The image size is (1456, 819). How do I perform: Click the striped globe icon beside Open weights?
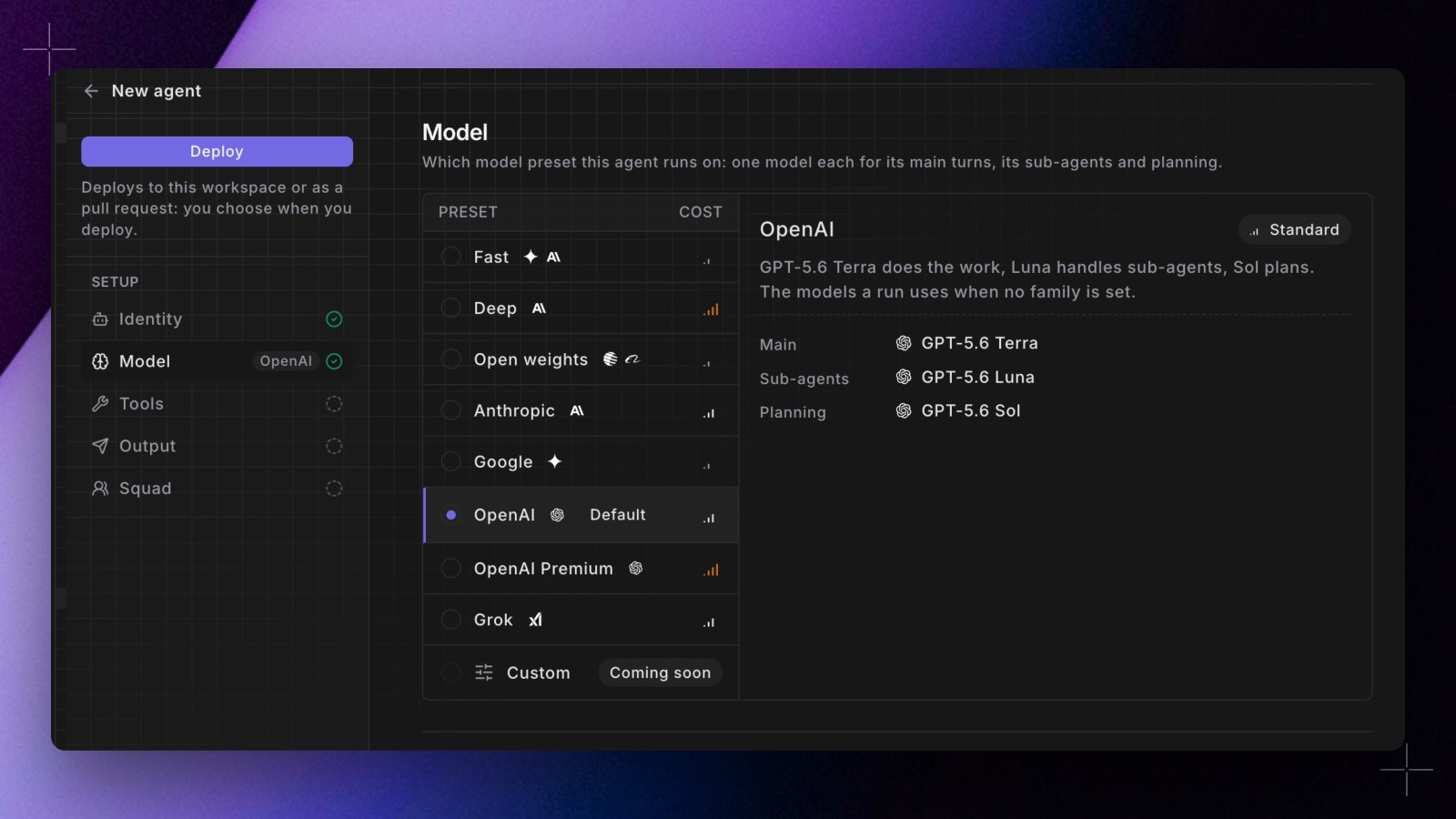(x=610, y=359)
